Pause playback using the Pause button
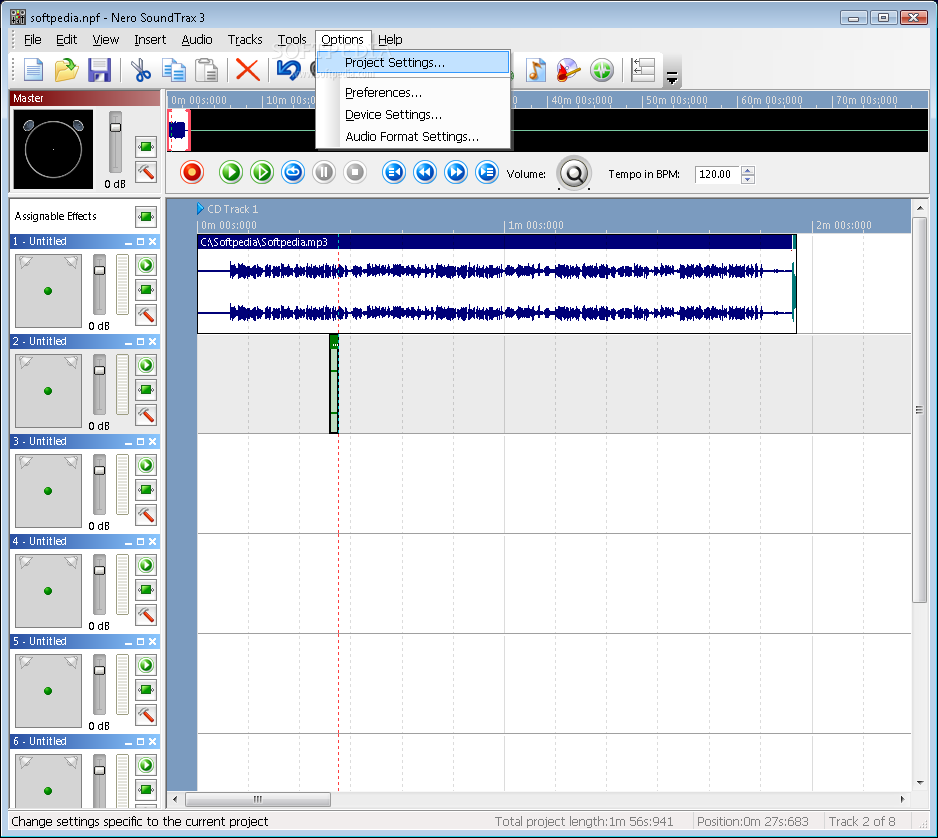This screenshot has height=838, width=938. coord(324,172)
